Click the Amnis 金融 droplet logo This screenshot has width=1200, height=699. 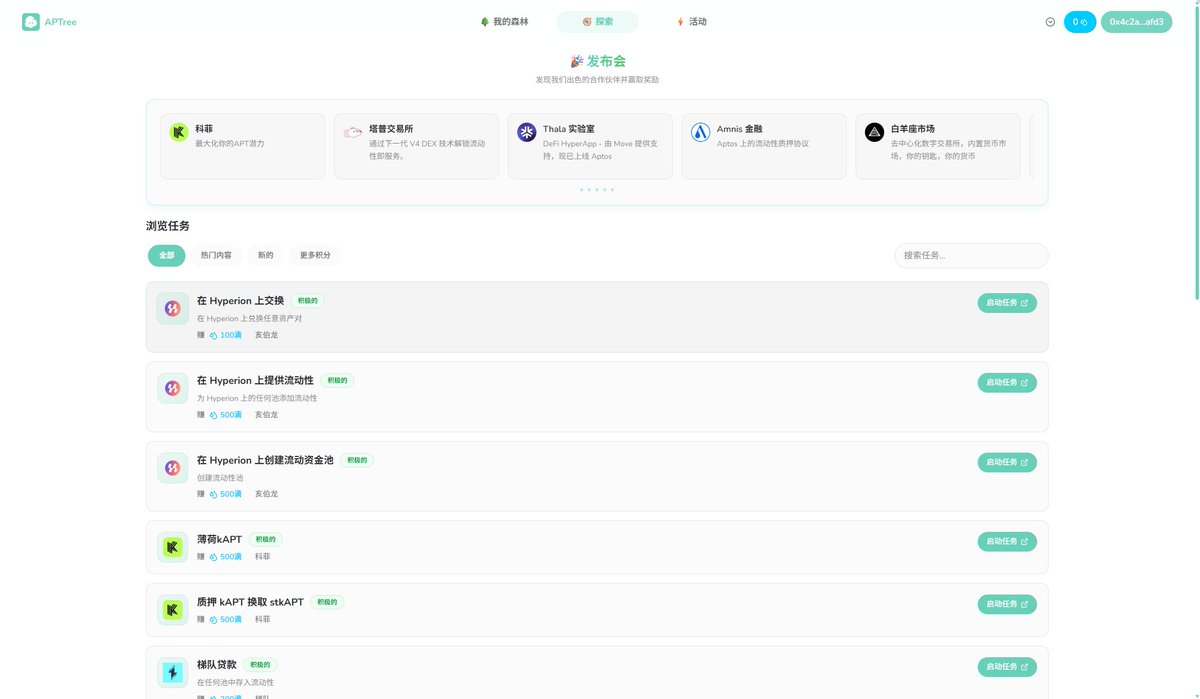point(701,132)
